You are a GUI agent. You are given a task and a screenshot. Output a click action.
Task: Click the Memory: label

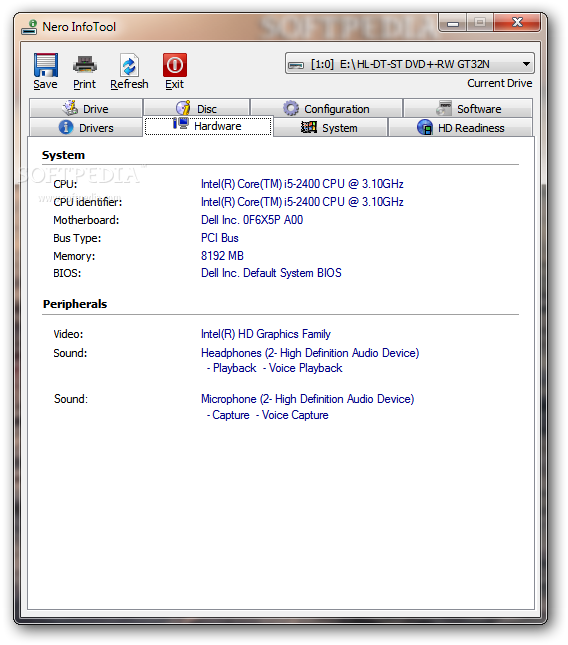pos(74,256)
